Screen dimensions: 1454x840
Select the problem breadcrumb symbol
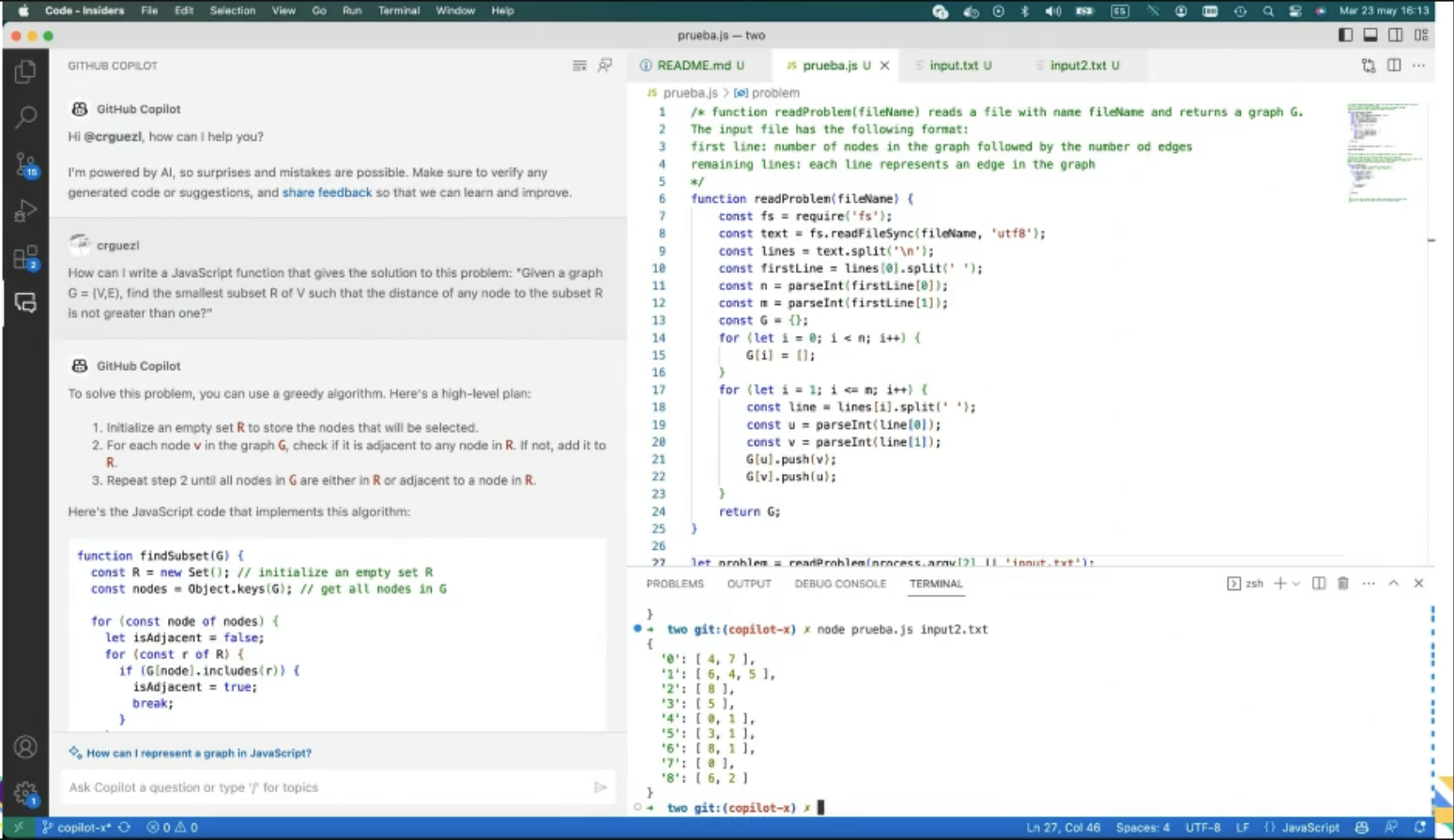(x=767, y=93)
